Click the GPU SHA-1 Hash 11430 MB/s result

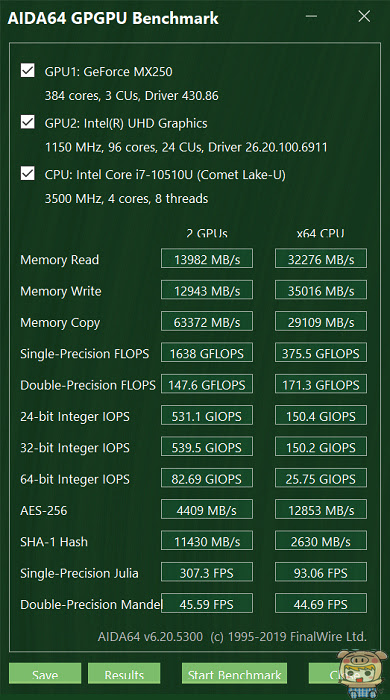click(x=207, y=541)
